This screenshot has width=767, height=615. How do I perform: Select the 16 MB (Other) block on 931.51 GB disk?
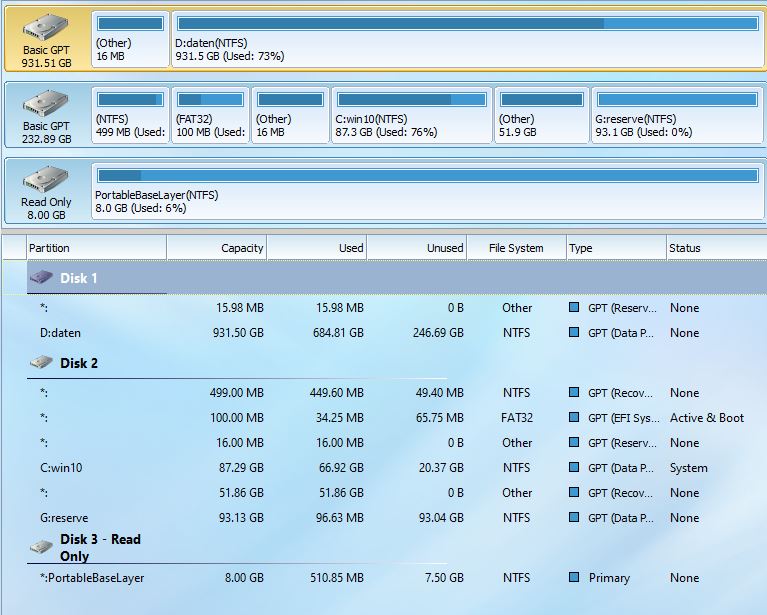click(130, 40)
